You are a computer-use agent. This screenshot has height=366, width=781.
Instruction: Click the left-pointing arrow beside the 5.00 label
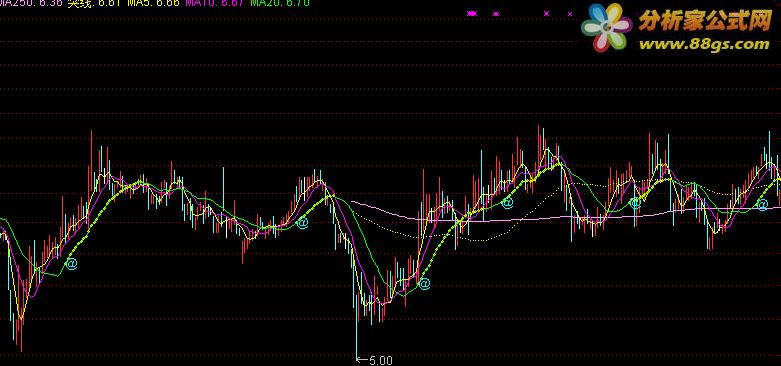point(362,360)
